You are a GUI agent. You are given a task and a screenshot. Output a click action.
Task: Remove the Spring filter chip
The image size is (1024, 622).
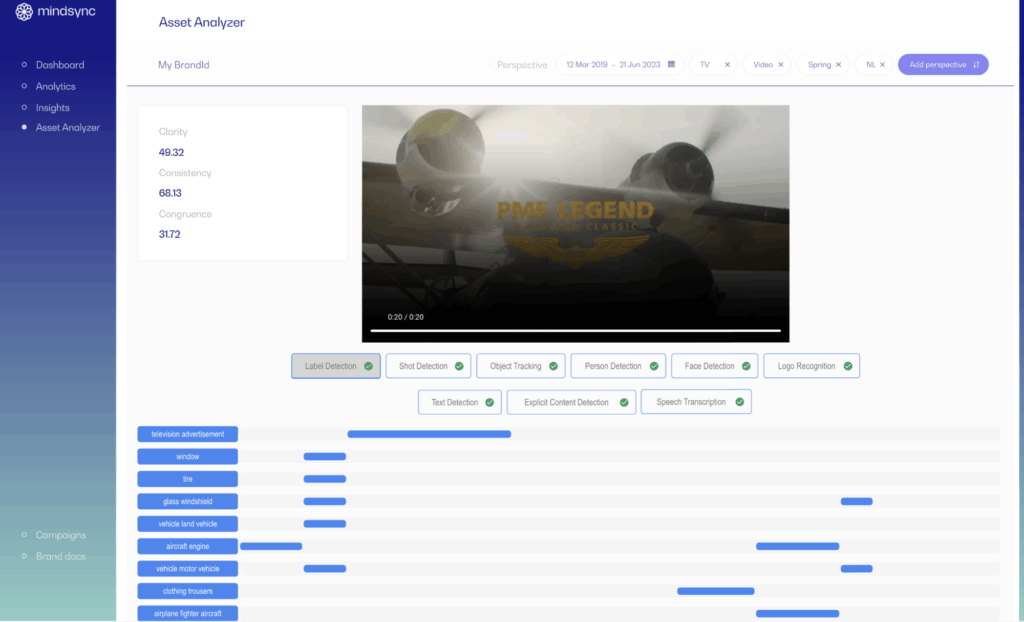coord(838,65)
